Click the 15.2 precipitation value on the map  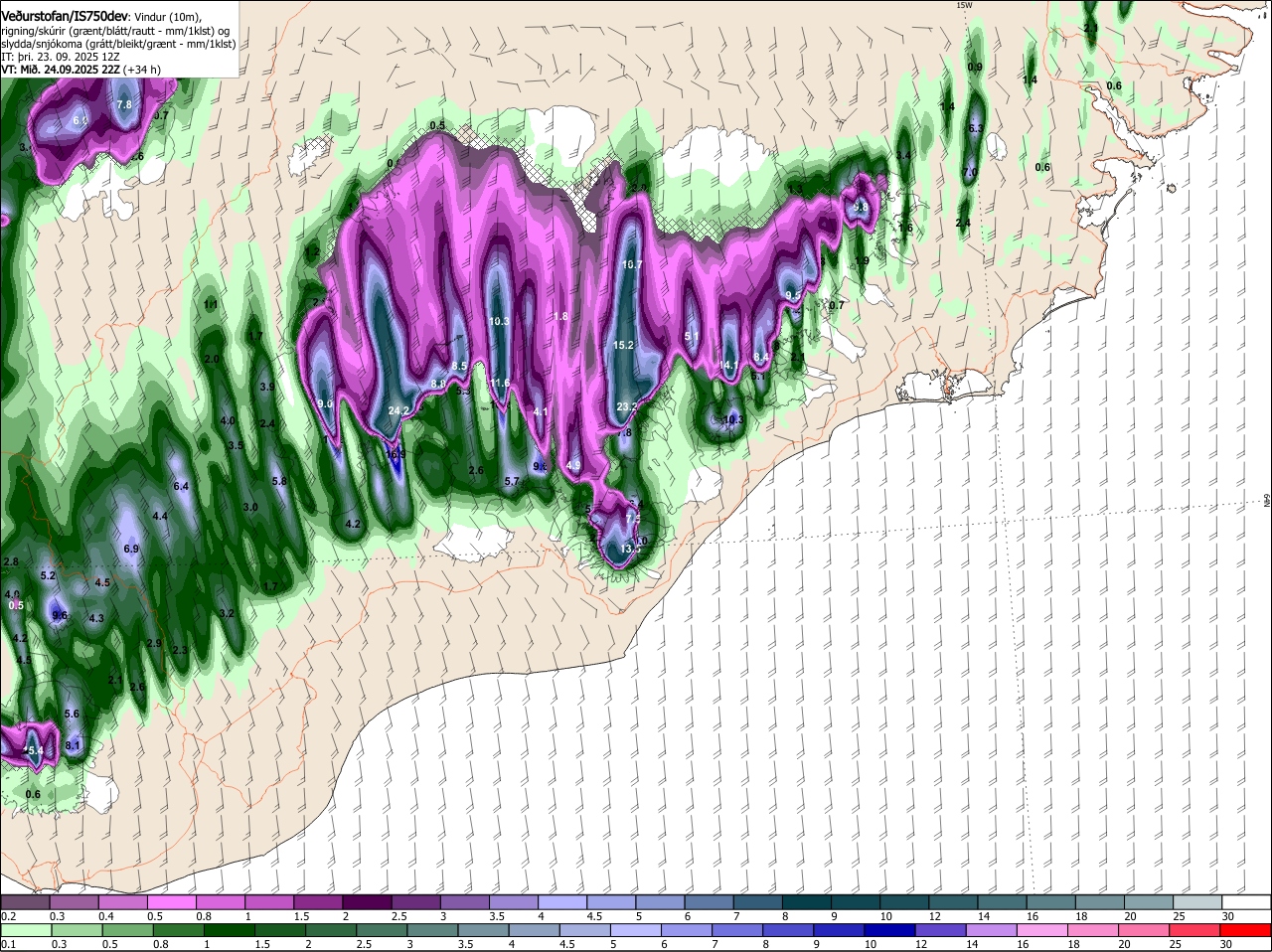click(623, 345)
